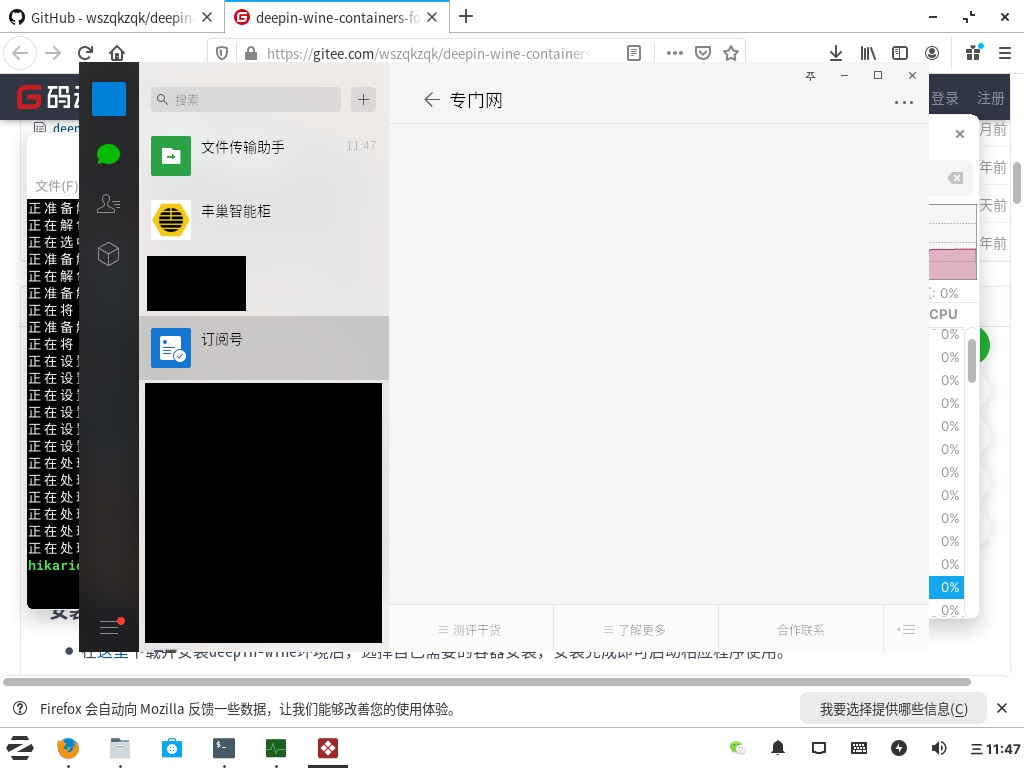1024x768 pixels.
Task: Switch to the GitHub browser tab
Action: 110,17
